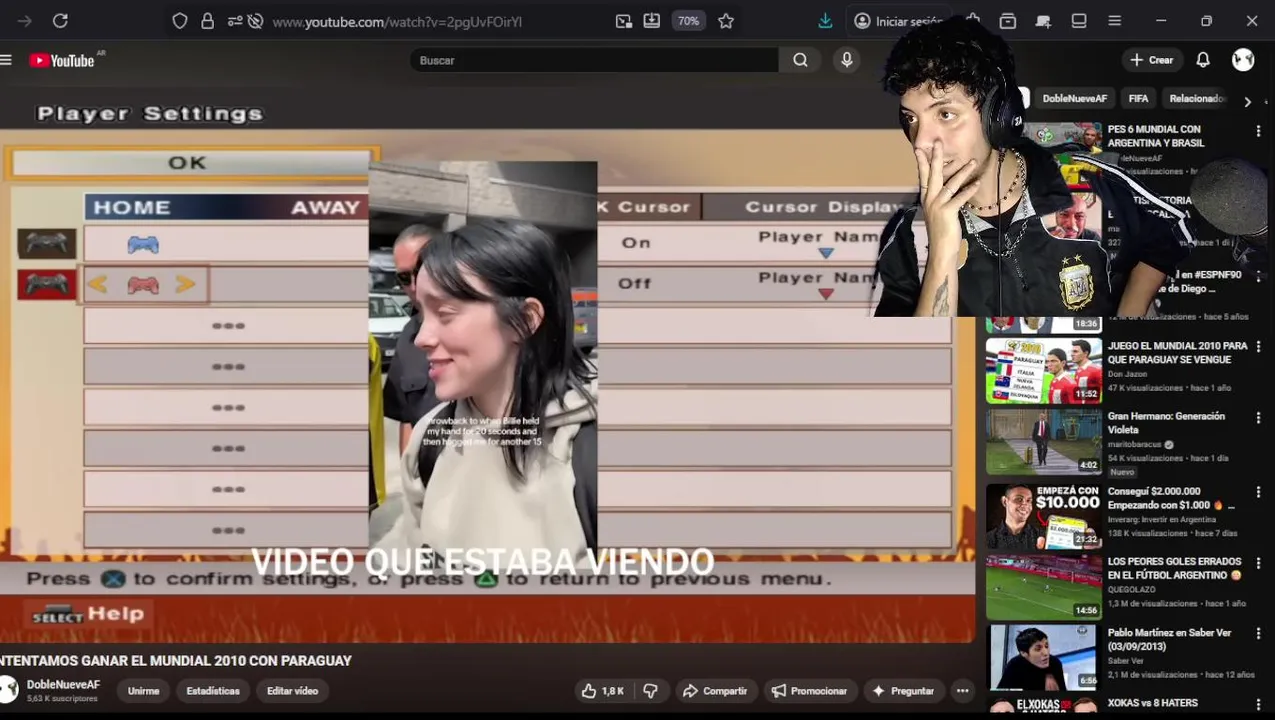This screenshot has width=1275, height=720.
Task: Open the Crear create button
Action: (x=1151, y=60)
